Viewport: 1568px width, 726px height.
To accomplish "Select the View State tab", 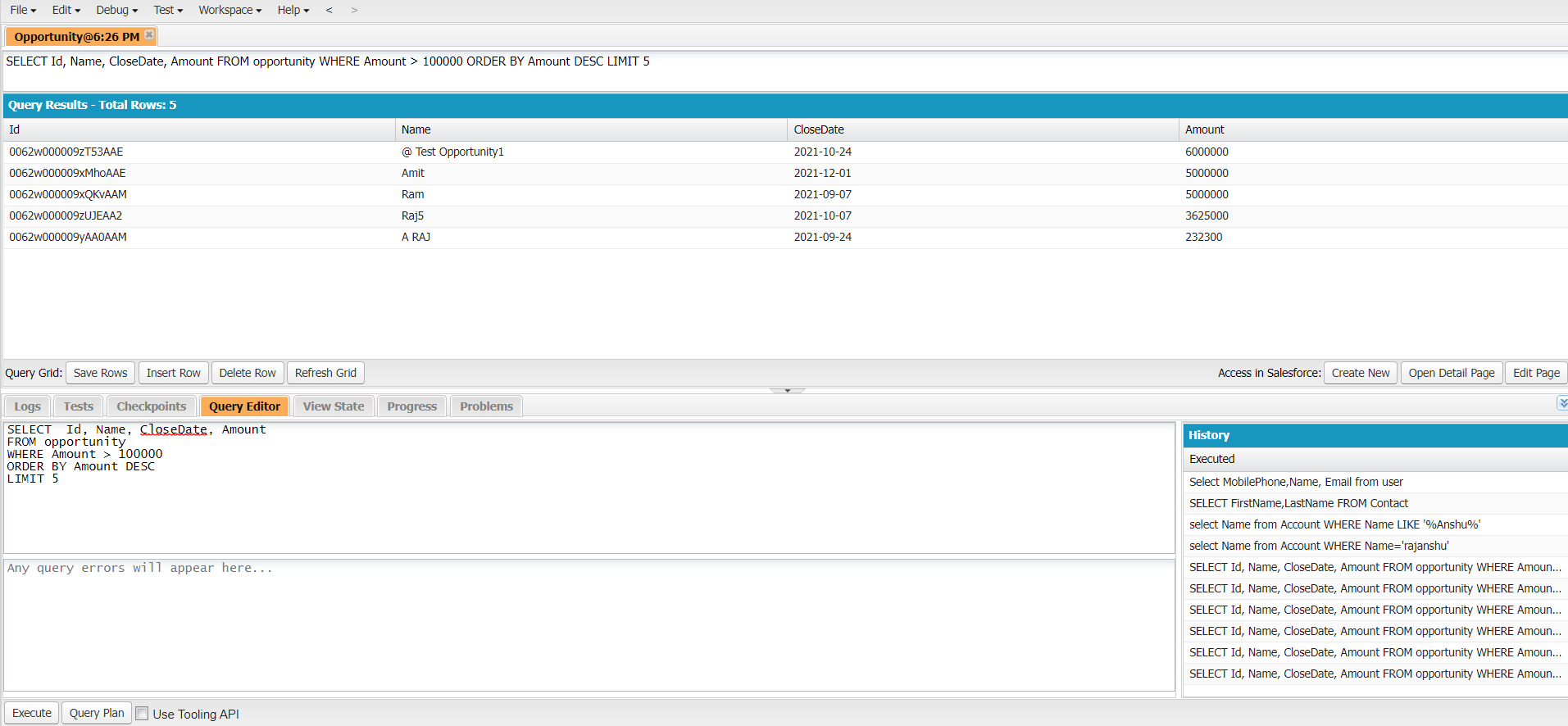I will coord(334,406).
